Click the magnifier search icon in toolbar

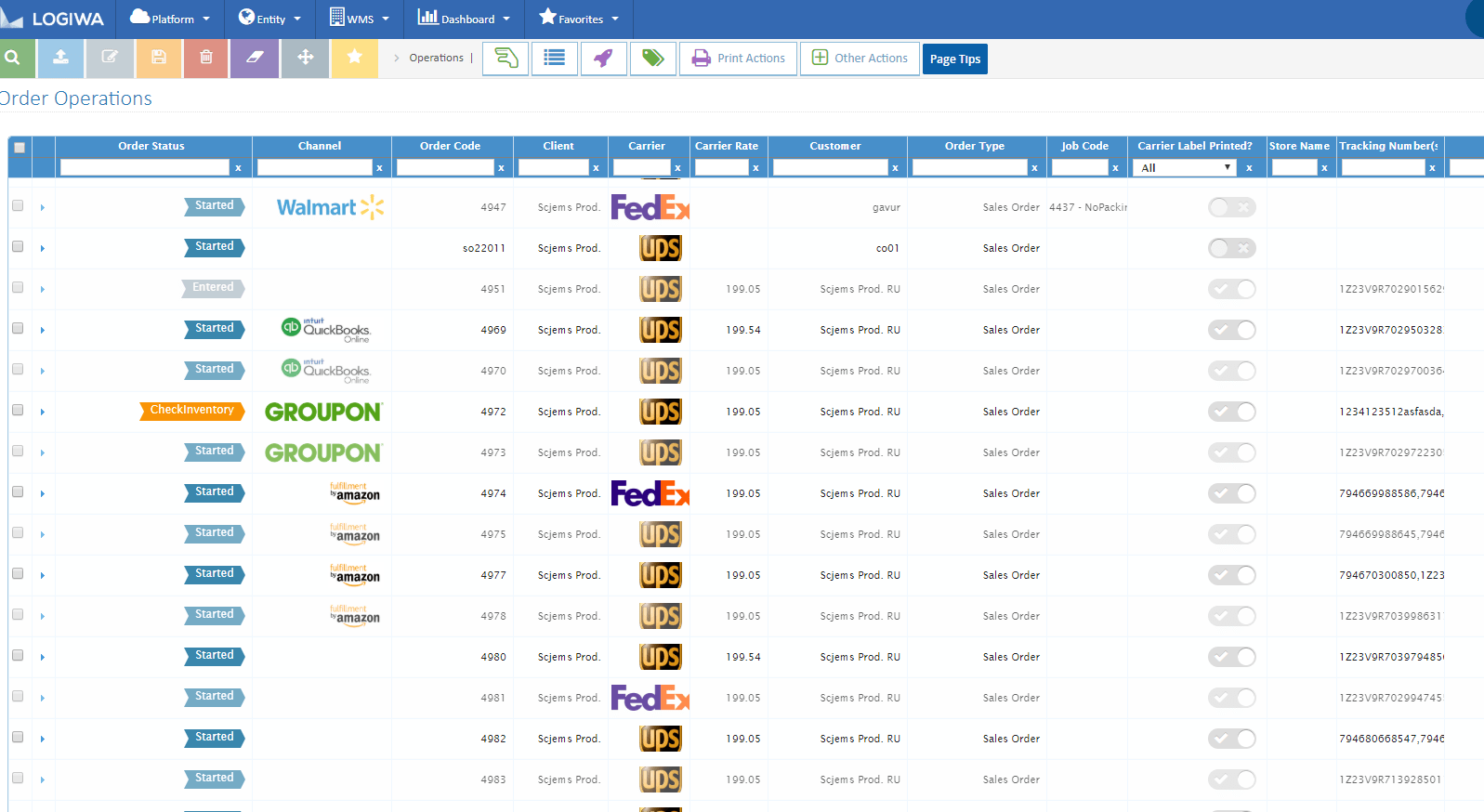pos(13,58)
